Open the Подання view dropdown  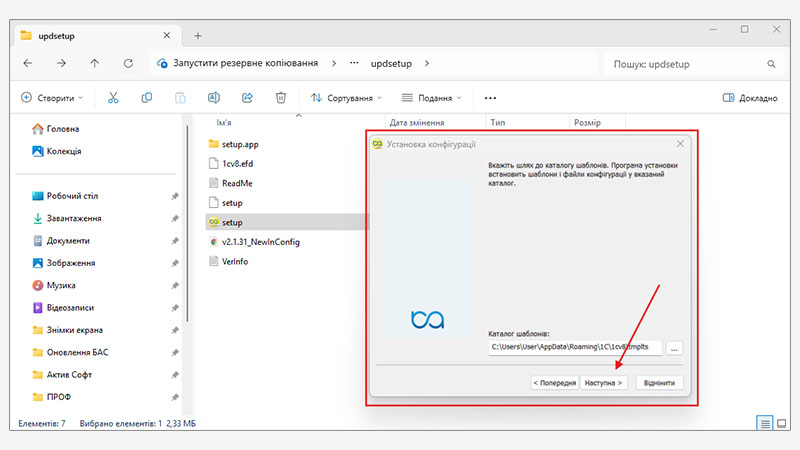pos(432,98)
